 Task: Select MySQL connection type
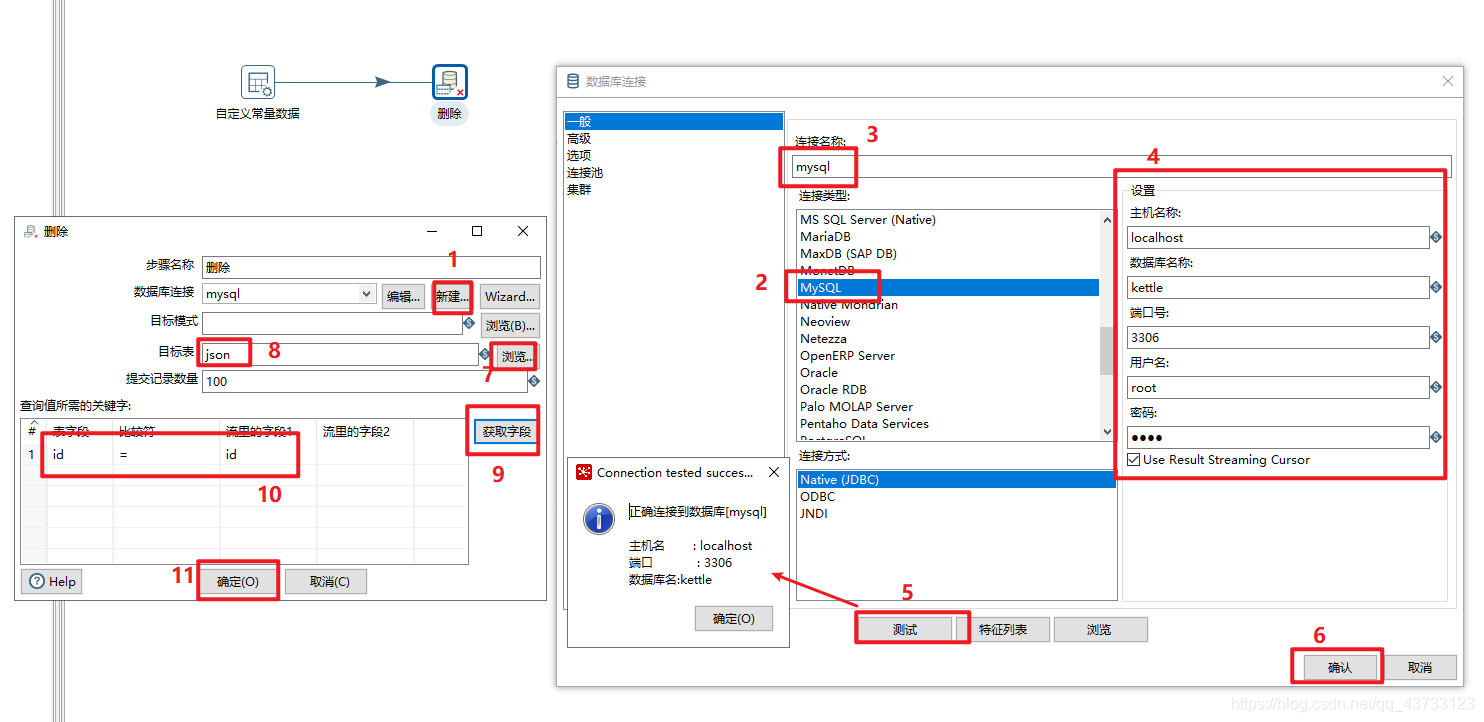pos(948,287)
